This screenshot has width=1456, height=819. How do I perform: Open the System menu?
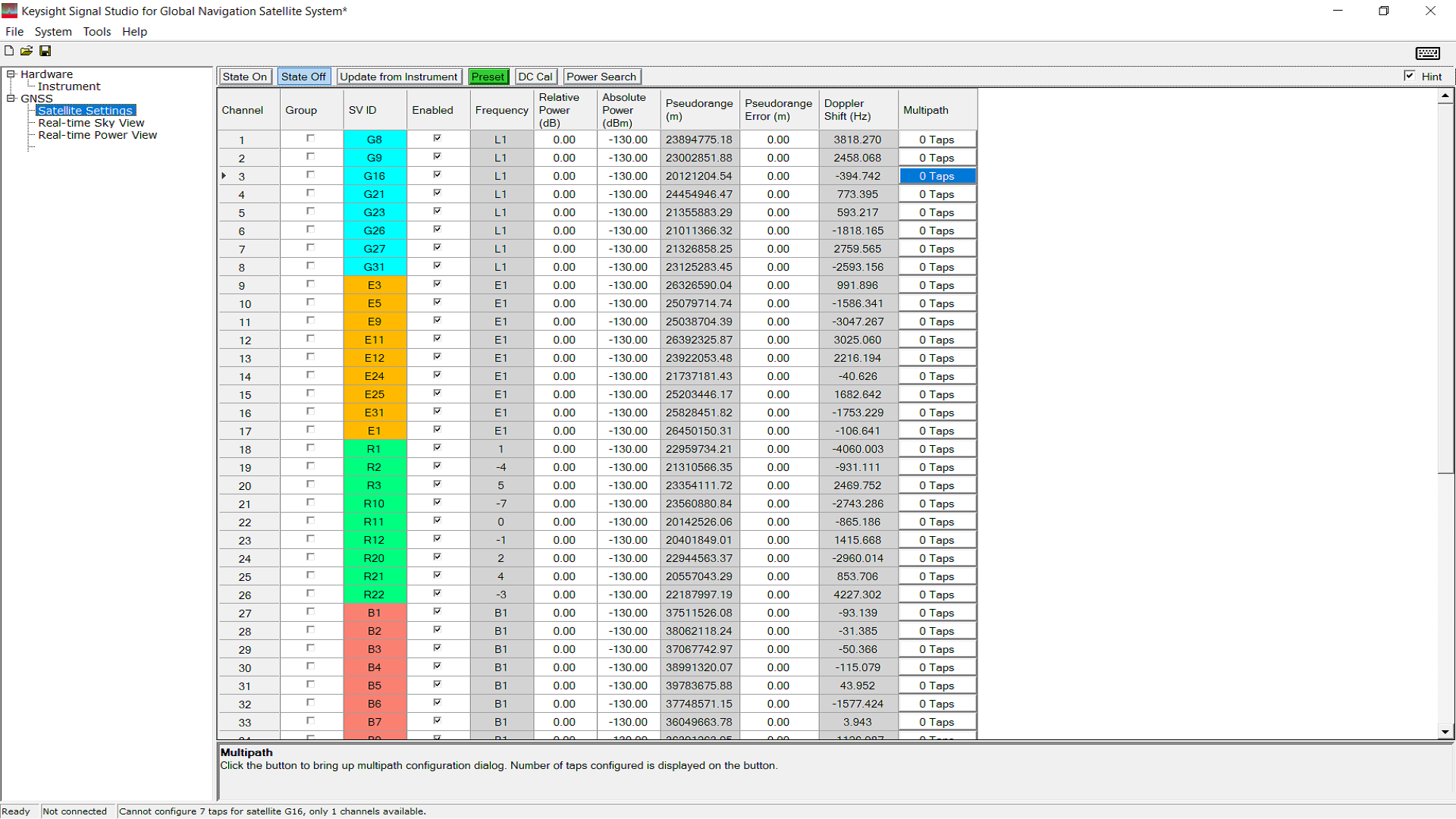click(53, 32)
